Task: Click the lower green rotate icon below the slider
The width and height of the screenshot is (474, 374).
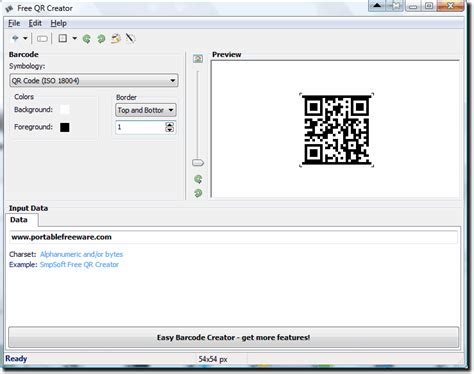Action: (198, 193)
